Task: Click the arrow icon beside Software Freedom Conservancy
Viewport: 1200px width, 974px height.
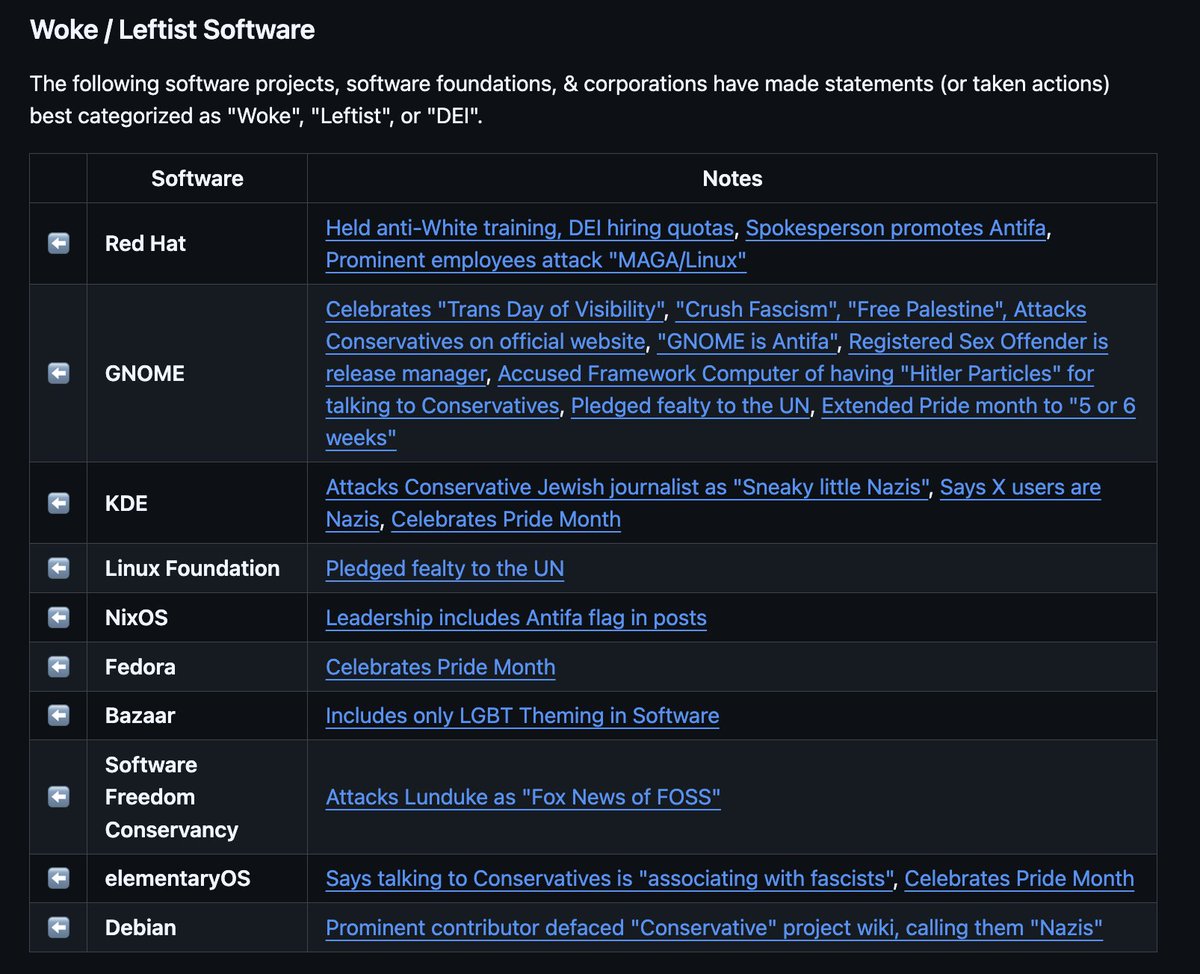Action: [x=58, y=797]
